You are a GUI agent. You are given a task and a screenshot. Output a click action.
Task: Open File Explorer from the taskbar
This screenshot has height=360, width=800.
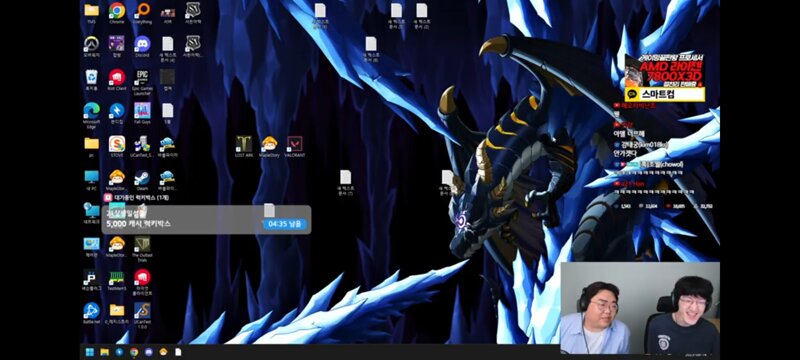click(x=105, y=352)
